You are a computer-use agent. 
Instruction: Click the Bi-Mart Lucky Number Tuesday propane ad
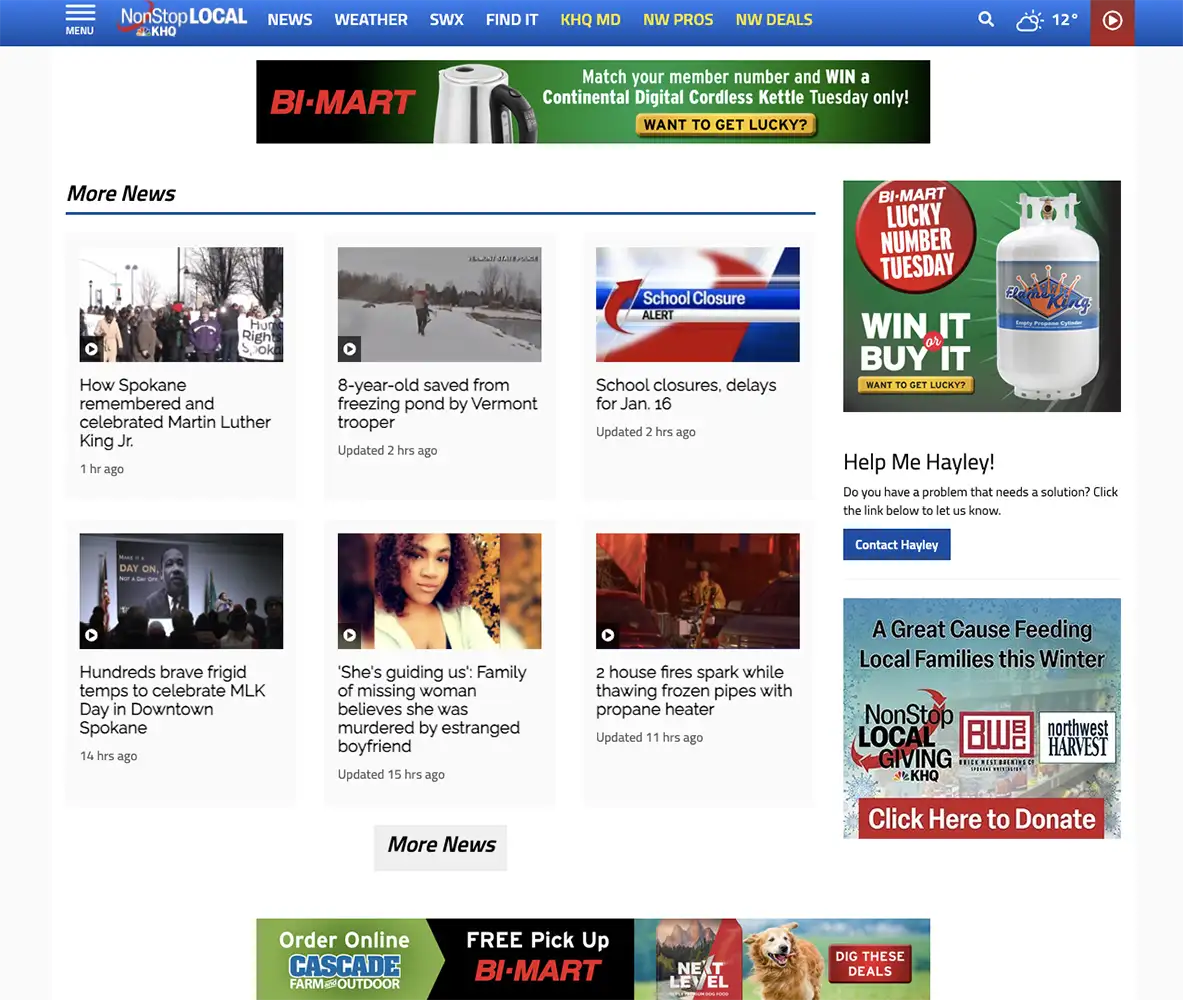pyautogui.click(x=982, y=296)
